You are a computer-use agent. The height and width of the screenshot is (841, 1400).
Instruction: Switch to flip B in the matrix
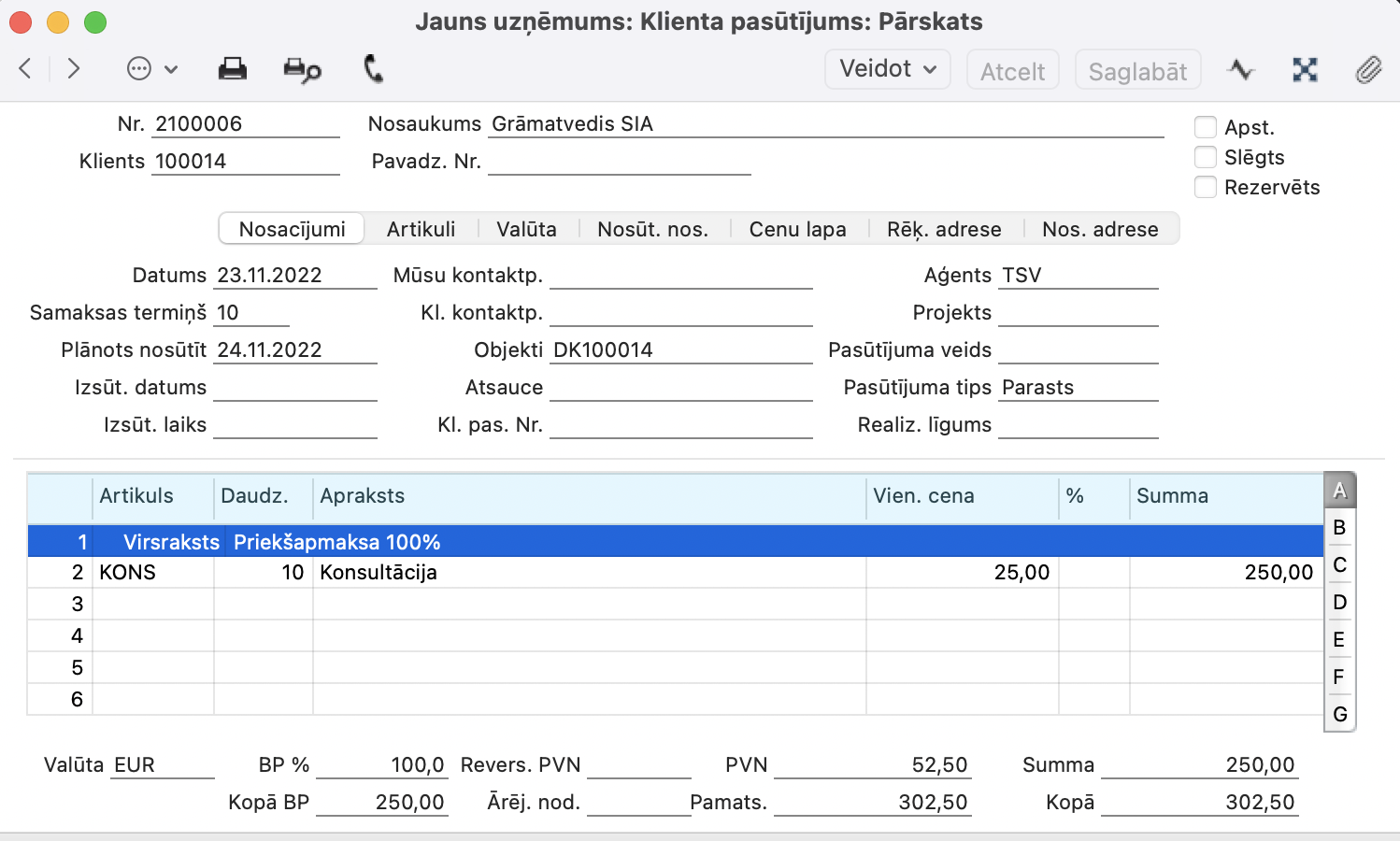(x=1339, y=528)
